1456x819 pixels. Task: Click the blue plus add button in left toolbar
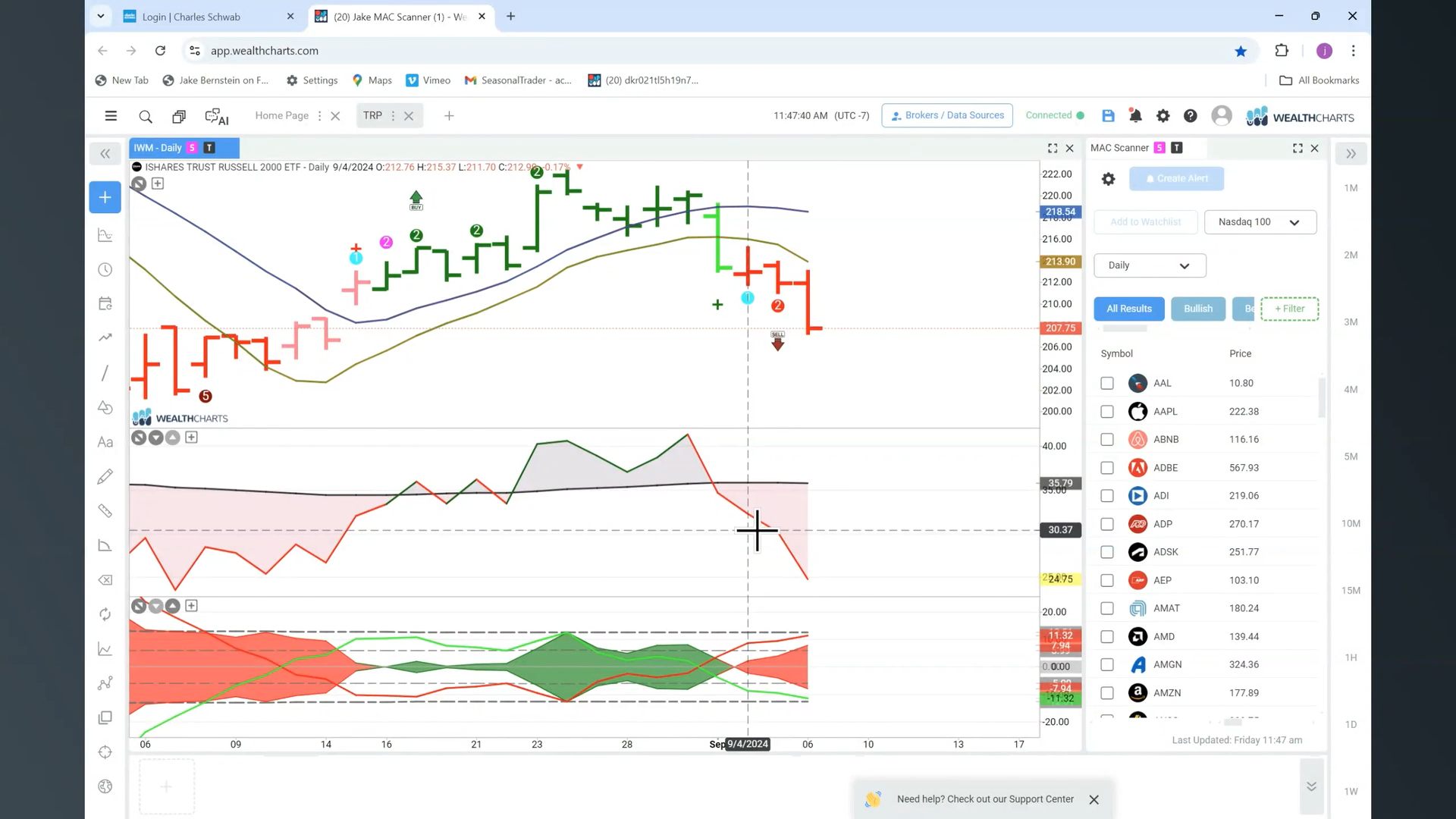[x=105, y=197]
